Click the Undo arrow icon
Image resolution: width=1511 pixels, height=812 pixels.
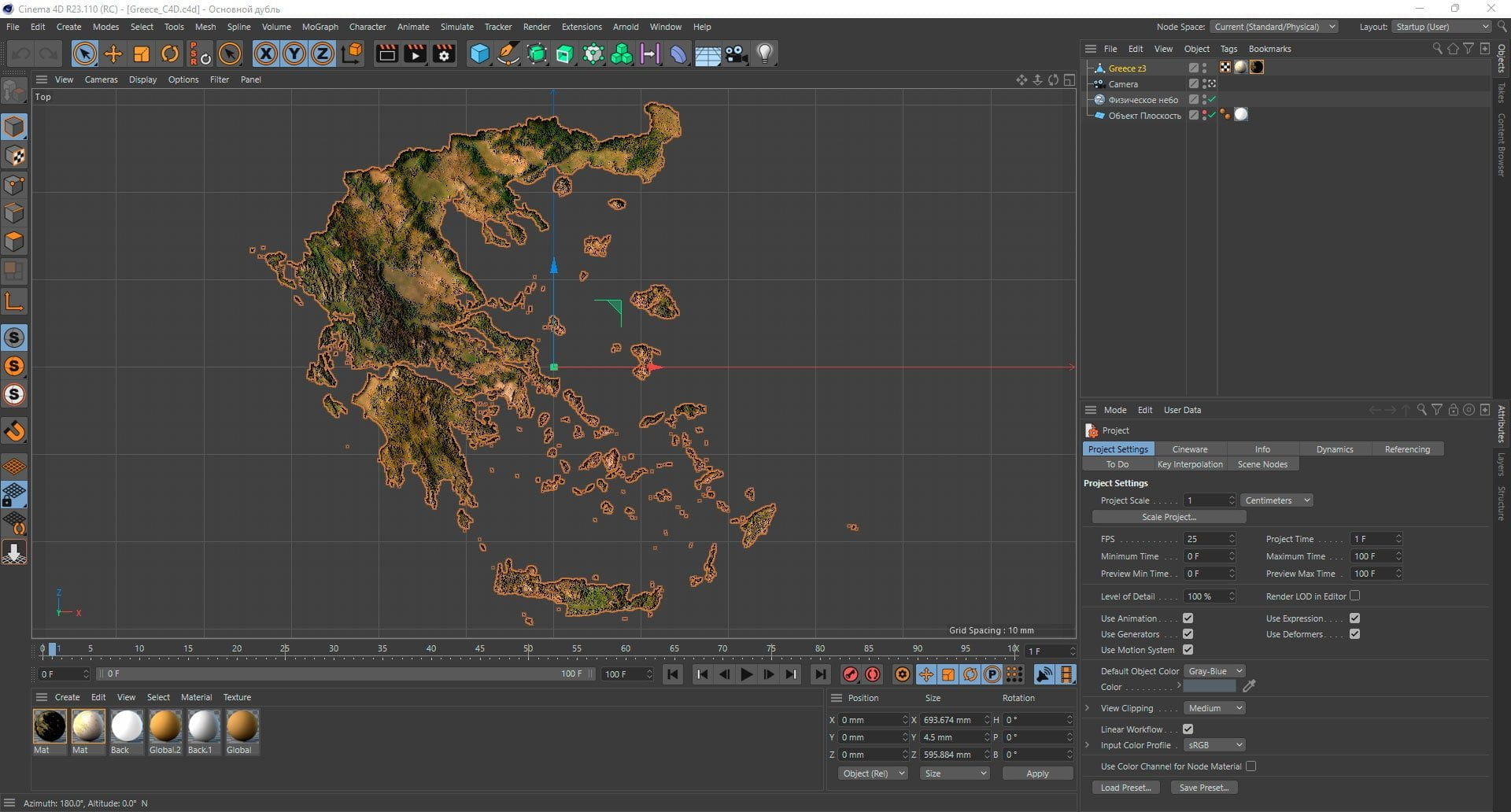[x=20, y=54]
